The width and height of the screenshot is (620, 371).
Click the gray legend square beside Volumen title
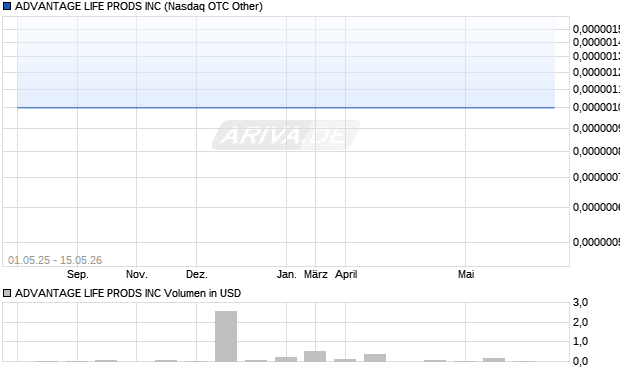[7, 293]
